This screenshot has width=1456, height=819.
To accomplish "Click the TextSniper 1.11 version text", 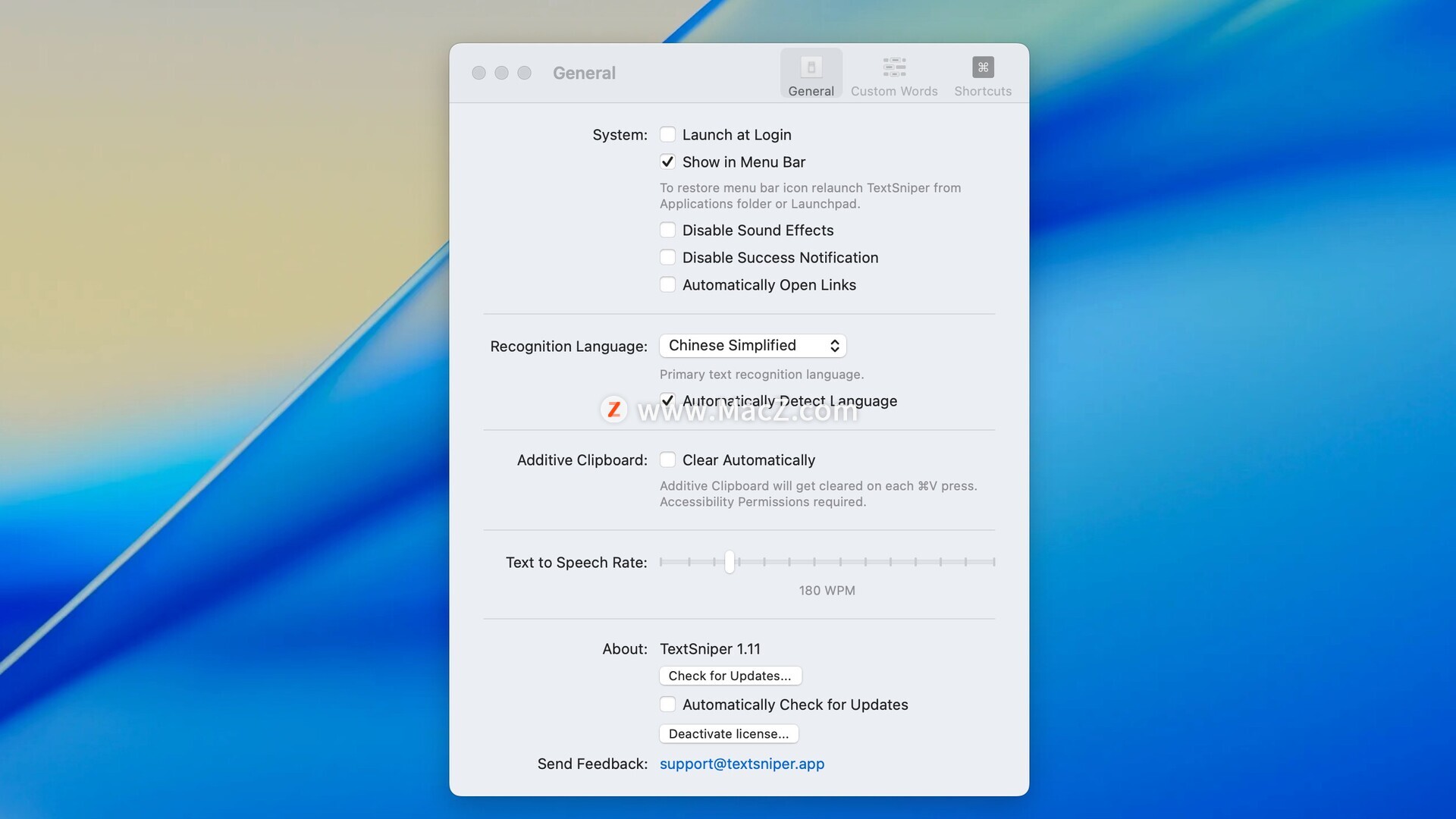I will coord(710,649).
